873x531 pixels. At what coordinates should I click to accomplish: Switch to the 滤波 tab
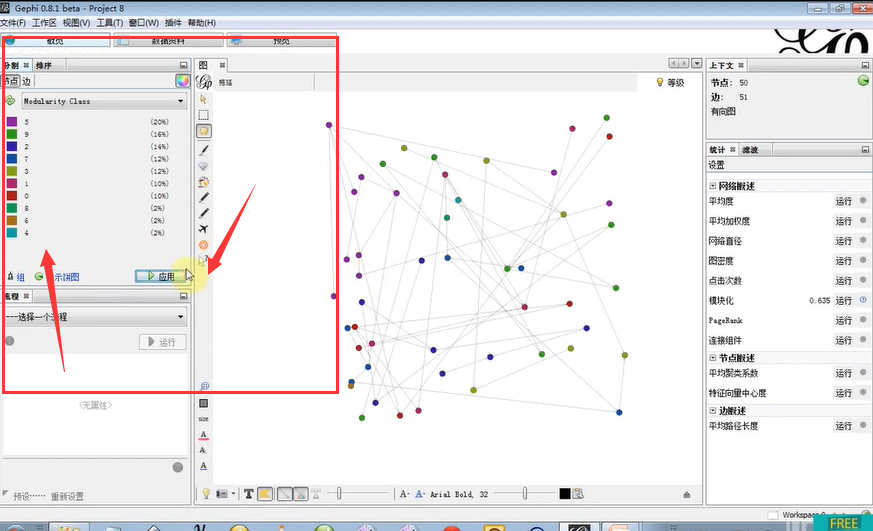[x=750, y=150]
